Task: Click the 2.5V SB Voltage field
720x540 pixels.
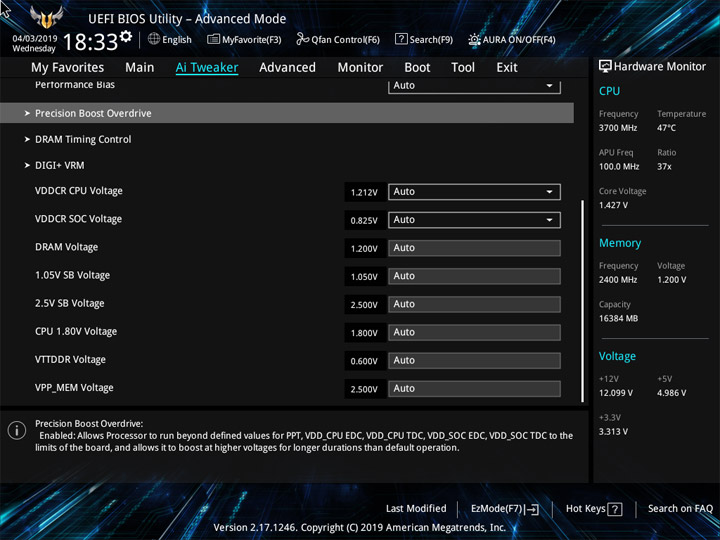Action: click(474, 304)
